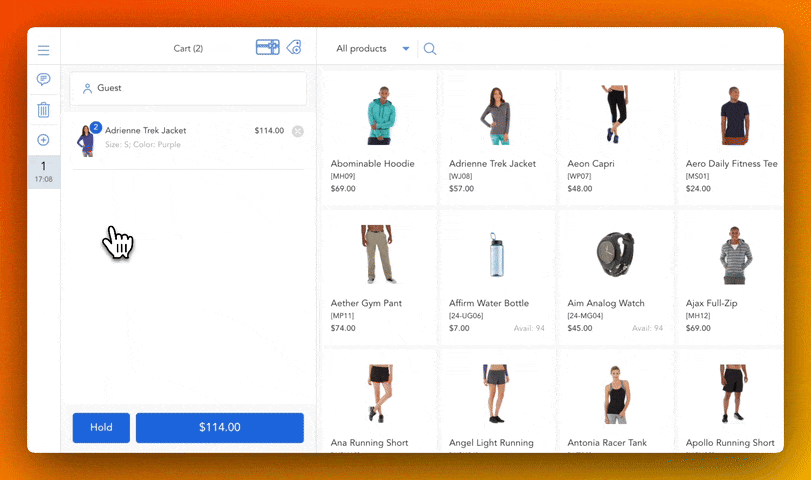811x480 pixels.
Task: Select the Aim Analog Watch product
Action: (x=614, y=274)
